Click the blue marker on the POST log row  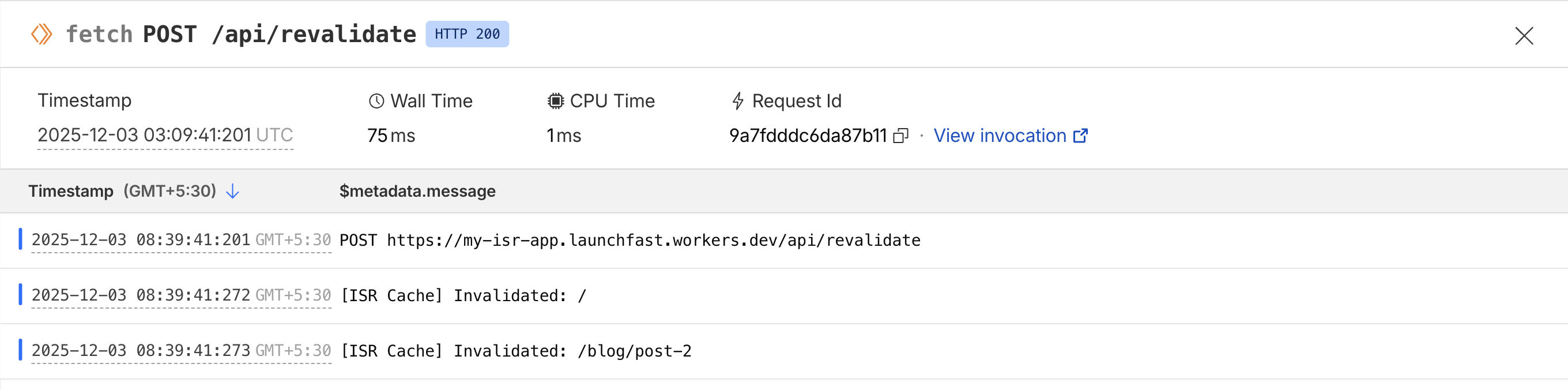pyautogui.click(x=20, y=240)
